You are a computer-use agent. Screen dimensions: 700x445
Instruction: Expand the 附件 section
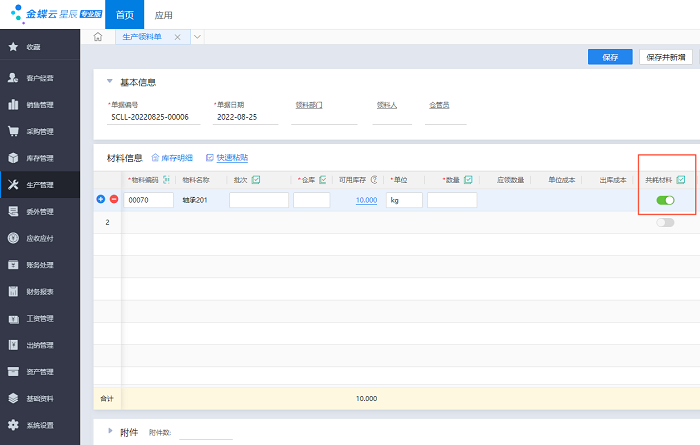[109, 431]
